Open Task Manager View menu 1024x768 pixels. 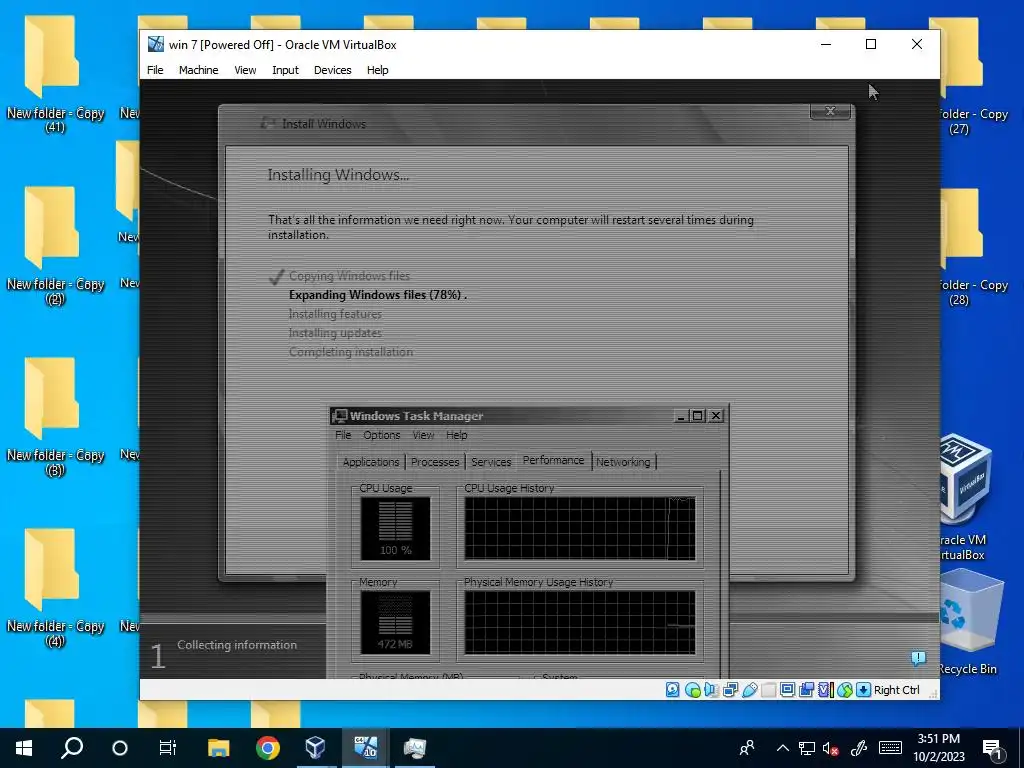tap(423, 435)
